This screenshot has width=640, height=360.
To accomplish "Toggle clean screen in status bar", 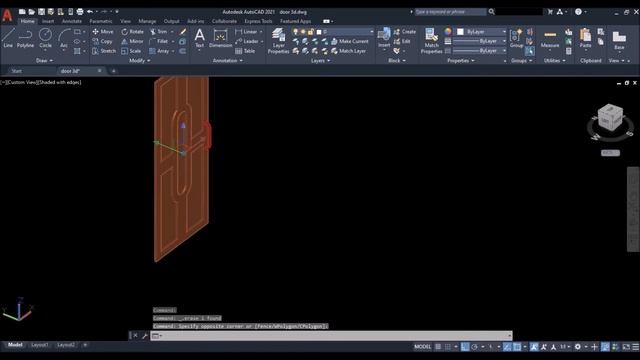I will click(626, 347).
